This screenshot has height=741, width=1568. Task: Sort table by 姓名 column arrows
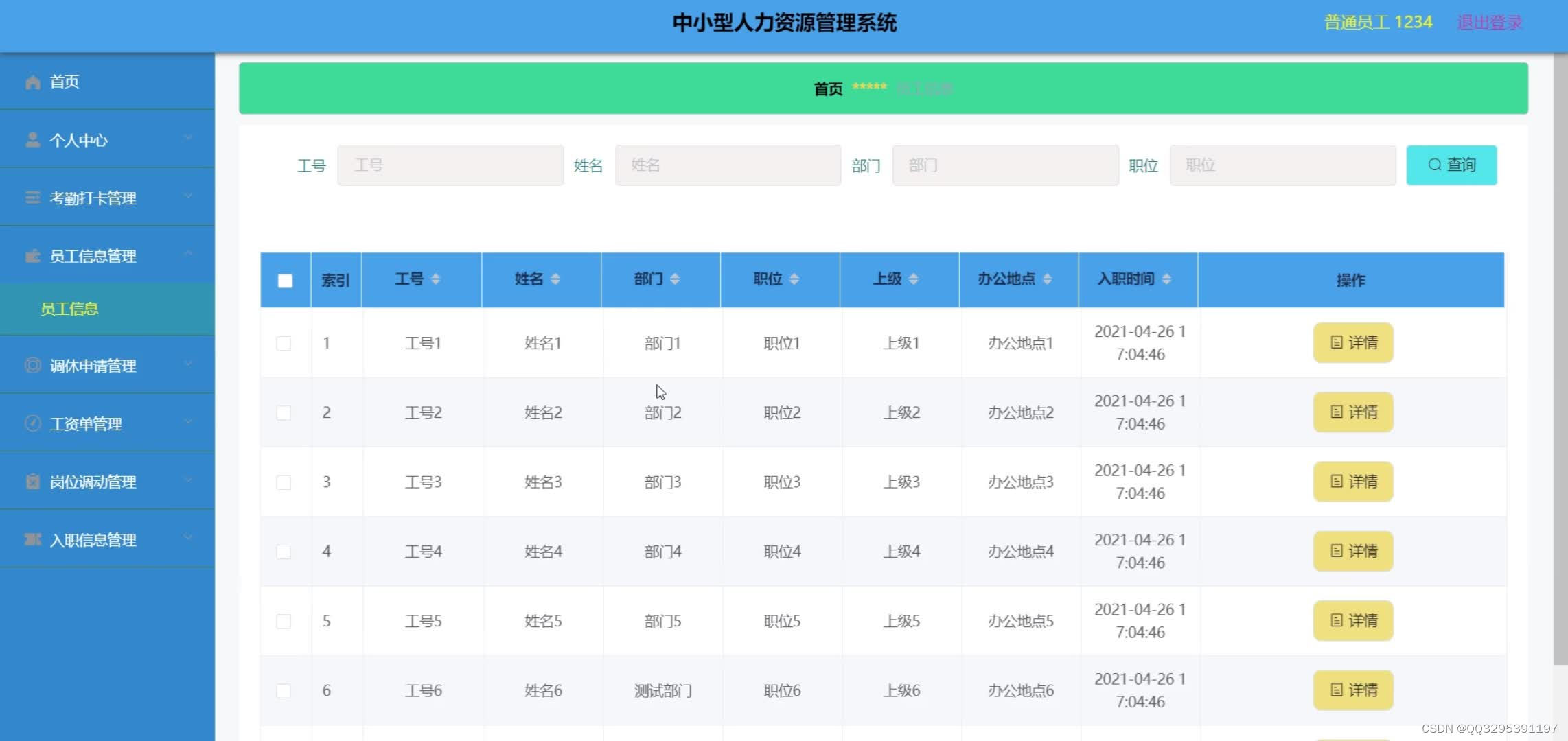click(x=555, y=279)
